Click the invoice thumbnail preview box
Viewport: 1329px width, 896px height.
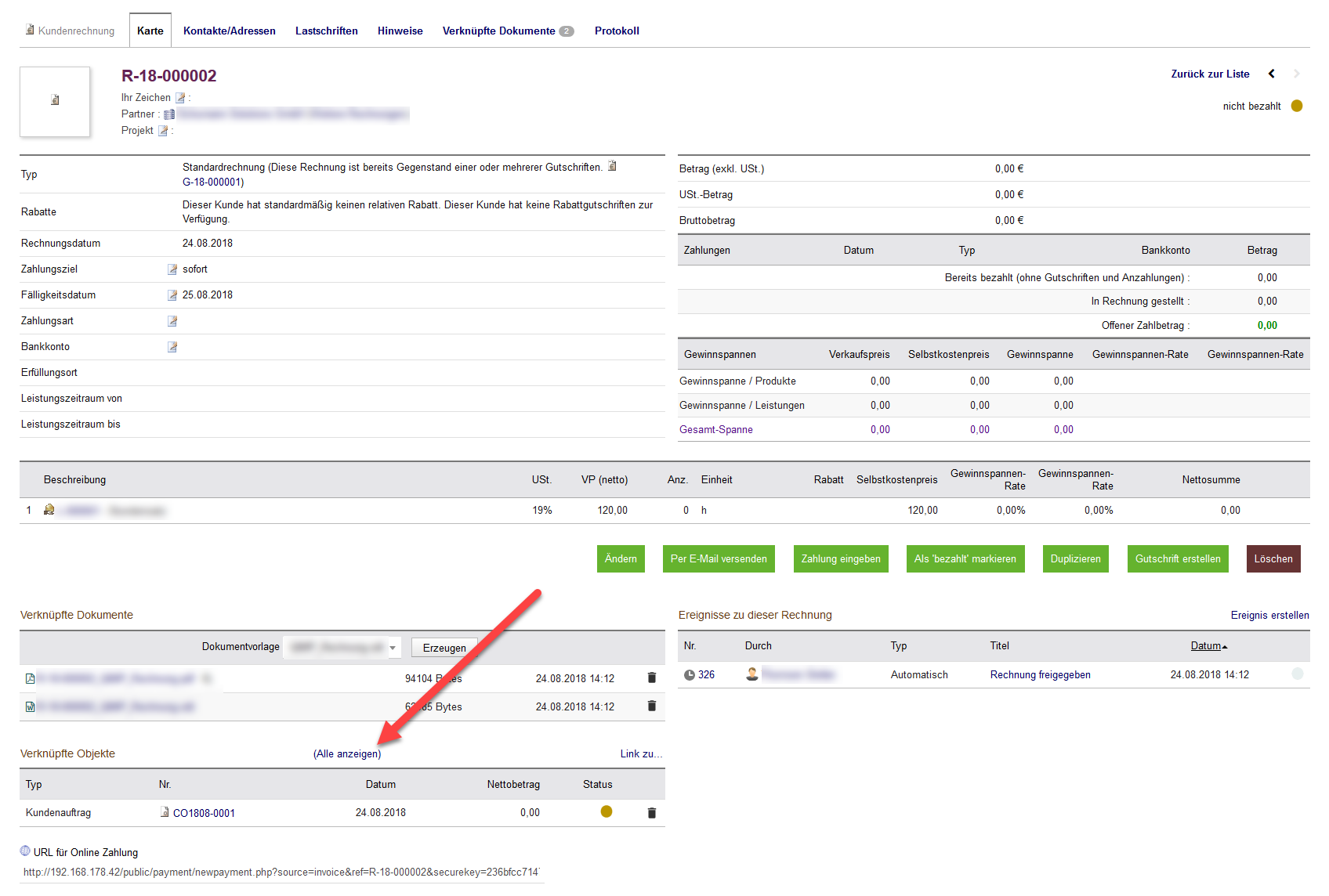coord(55,101)
